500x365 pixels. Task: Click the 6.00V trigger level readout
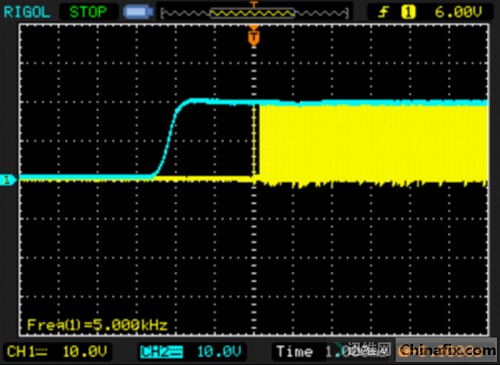click(x=458, y=12)
